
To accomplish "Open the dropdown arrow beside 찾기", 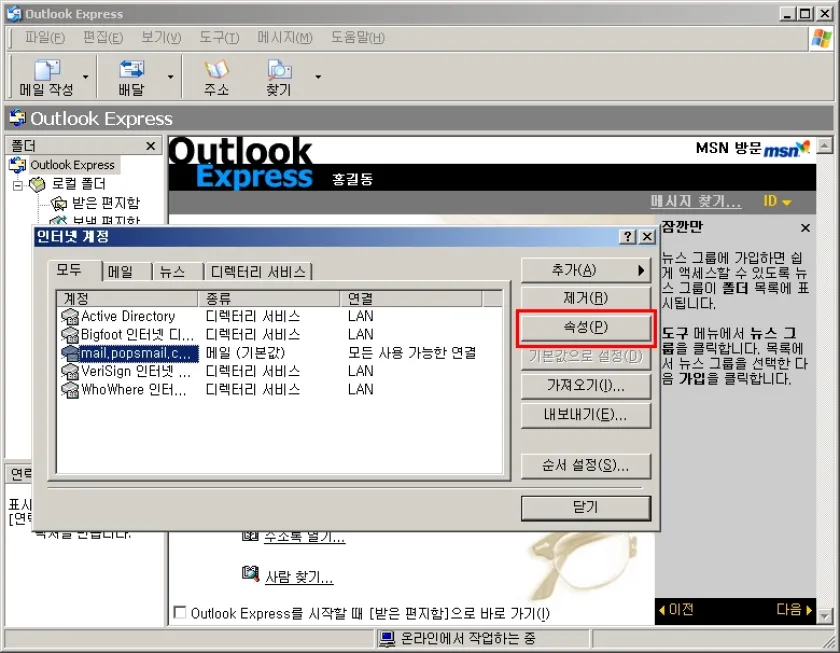I will point(318,78).
